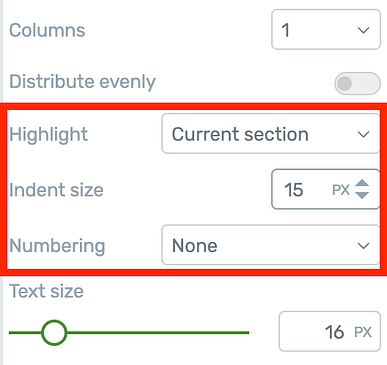Click the PX unit in Indent size field
Screen dimensions: 387x365
click(341, 190)
